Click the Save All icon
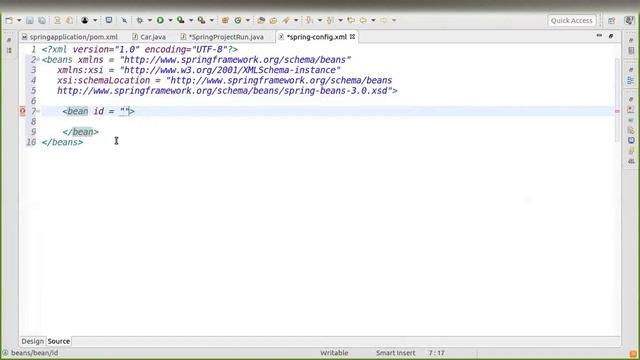This screenshot has width=640, height=360. tap(42, 20)
